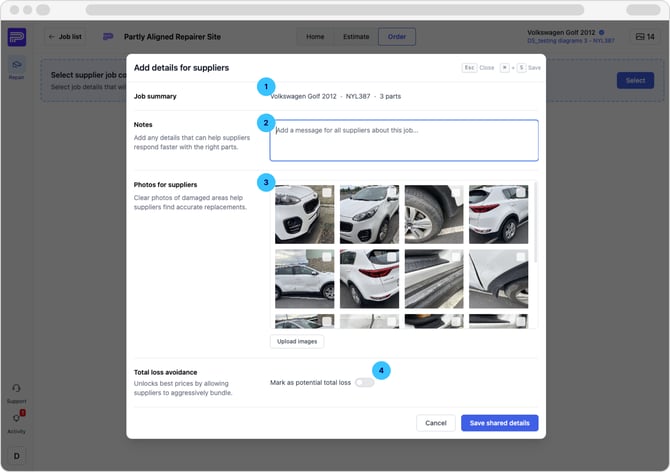Click the Save keyboard shortcut hint
This screenshot has height=472, width=670.
(520, 67)
